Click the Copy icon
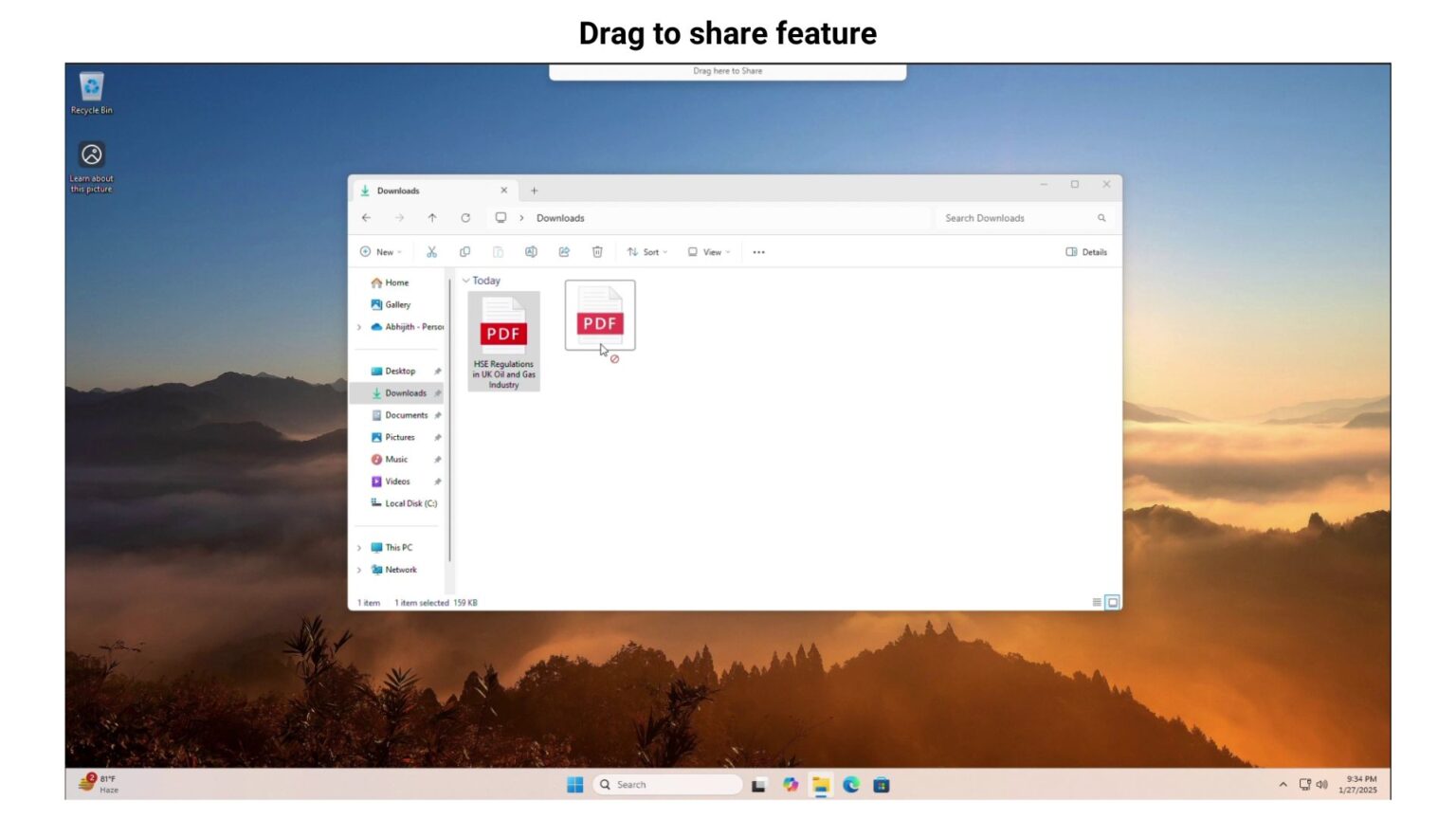 click(464, 251)
